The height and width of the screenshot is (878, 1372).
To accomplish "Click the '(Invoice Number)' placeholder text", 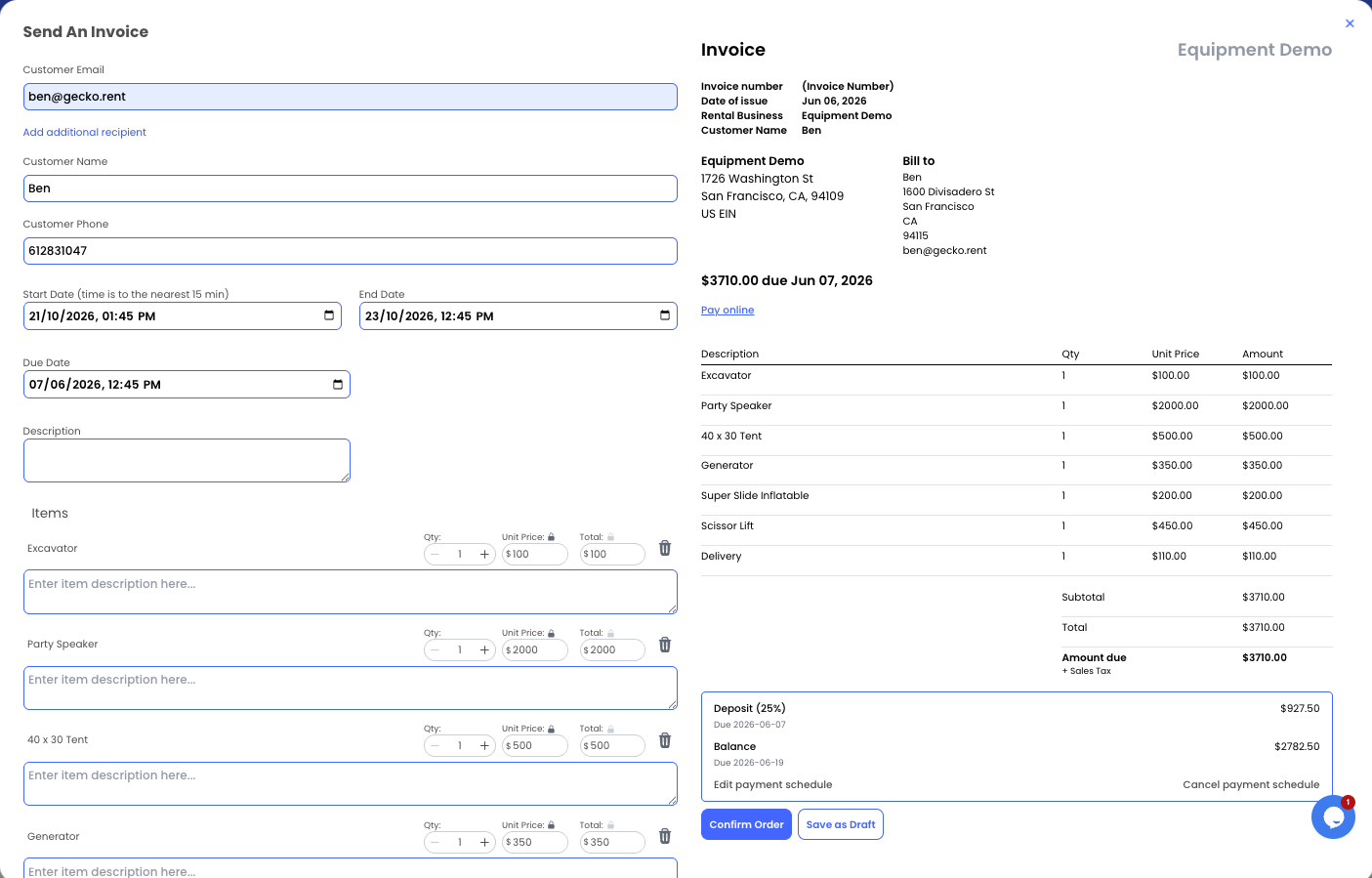I will pyautogui.click(x=848, y=86).
